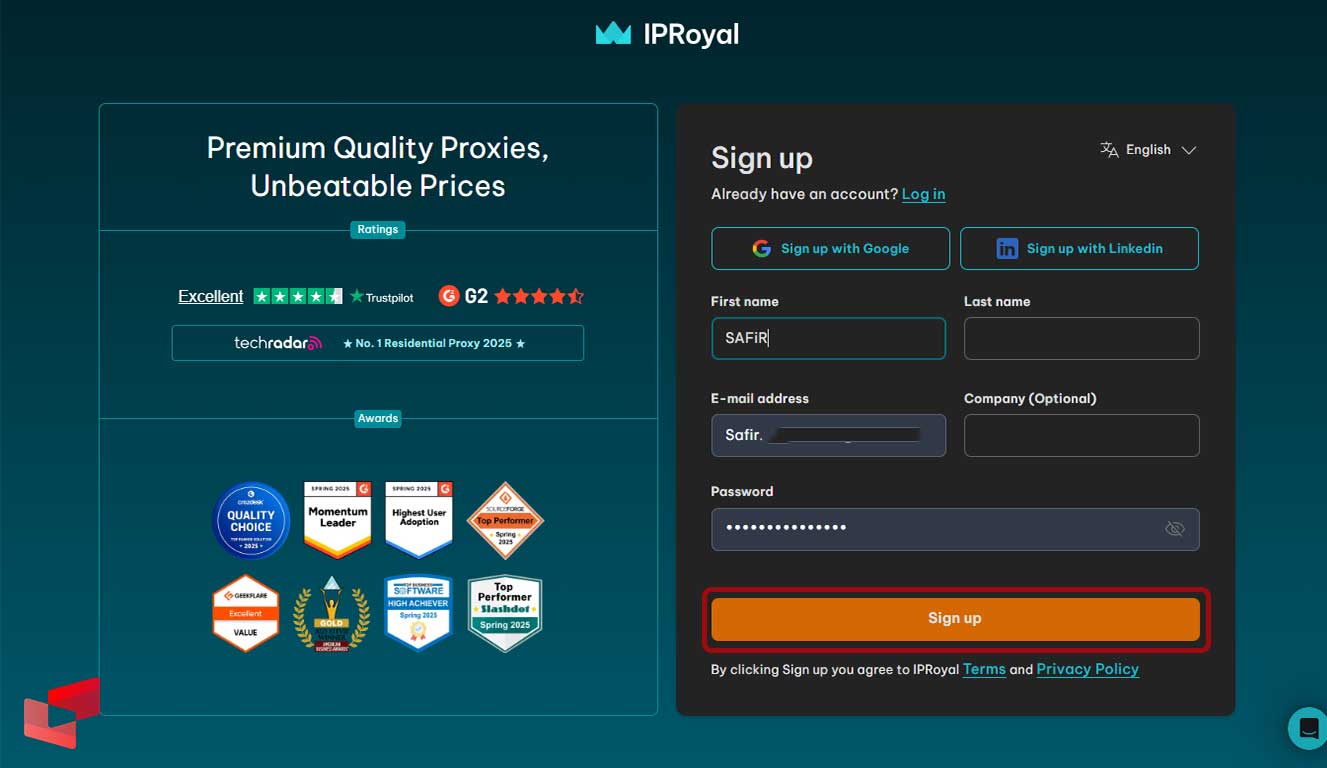Open the English language dropdown
This screenshot has width=1327, height=768.
click(x=1148, y=150)
